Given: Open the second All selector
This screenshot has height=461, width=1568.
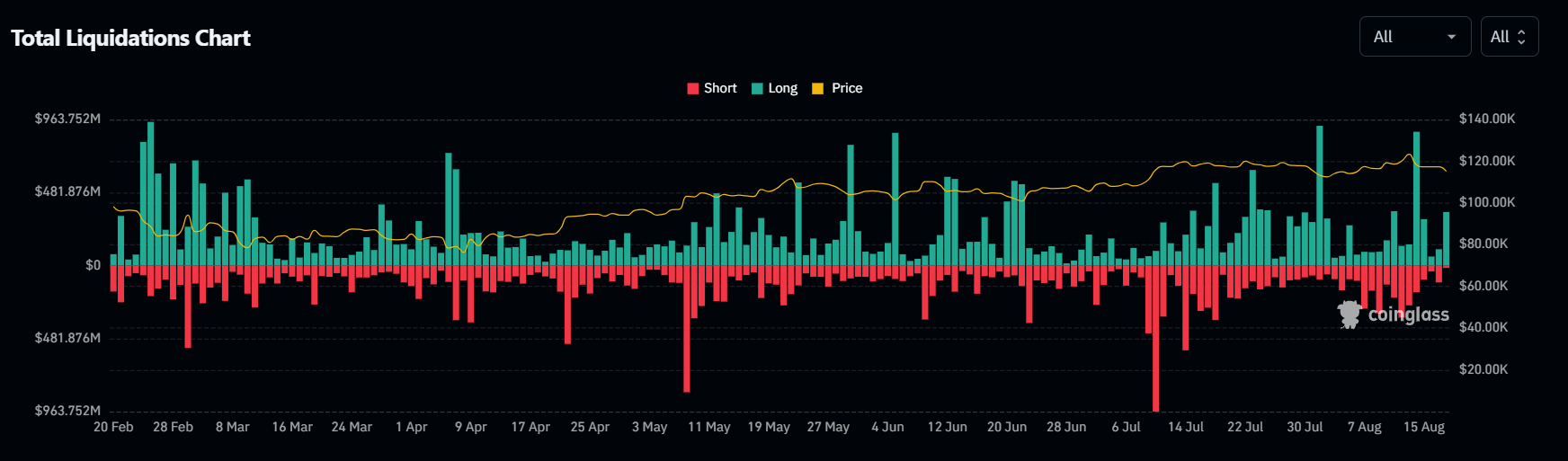Looking at the screenshot, I should coord(1509,37).
